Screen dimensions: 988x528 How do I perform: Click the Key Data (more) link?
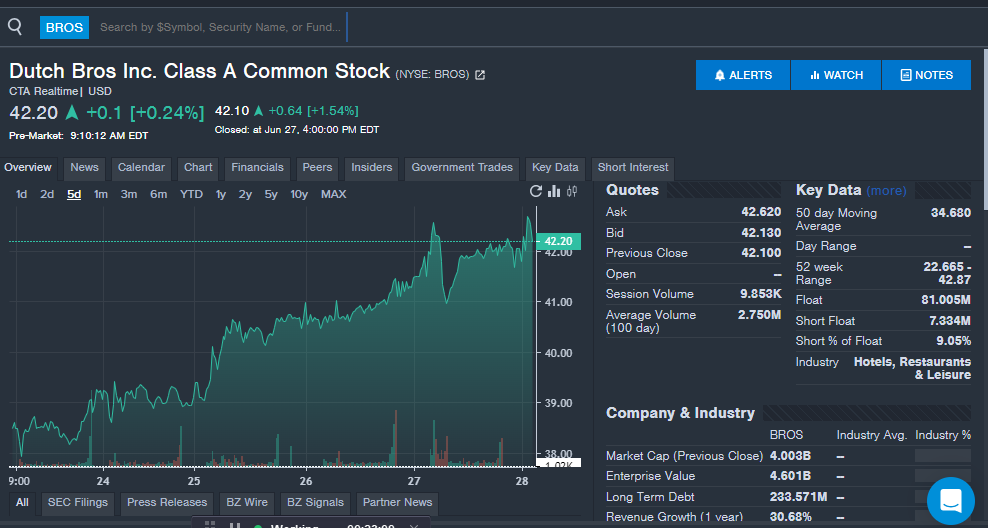click(x=887, y=190)
